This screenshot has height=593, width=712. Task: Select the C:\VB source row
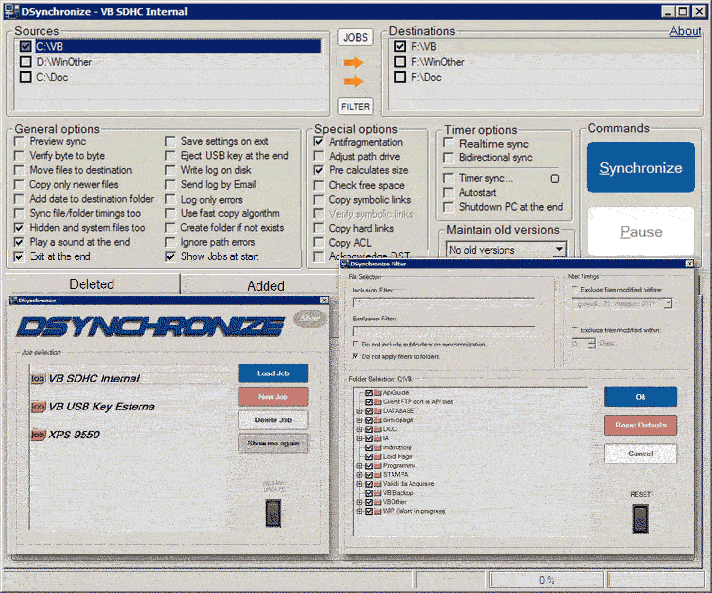click(x=170, y=46)
